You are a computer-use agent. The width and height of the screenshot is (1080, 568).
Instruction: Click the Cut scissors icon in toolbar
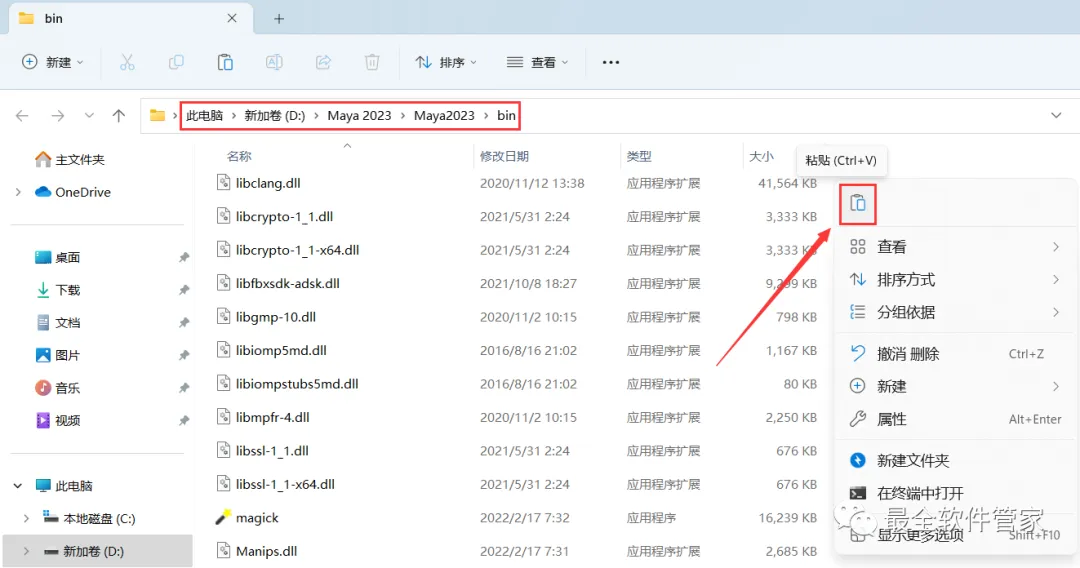127,63
